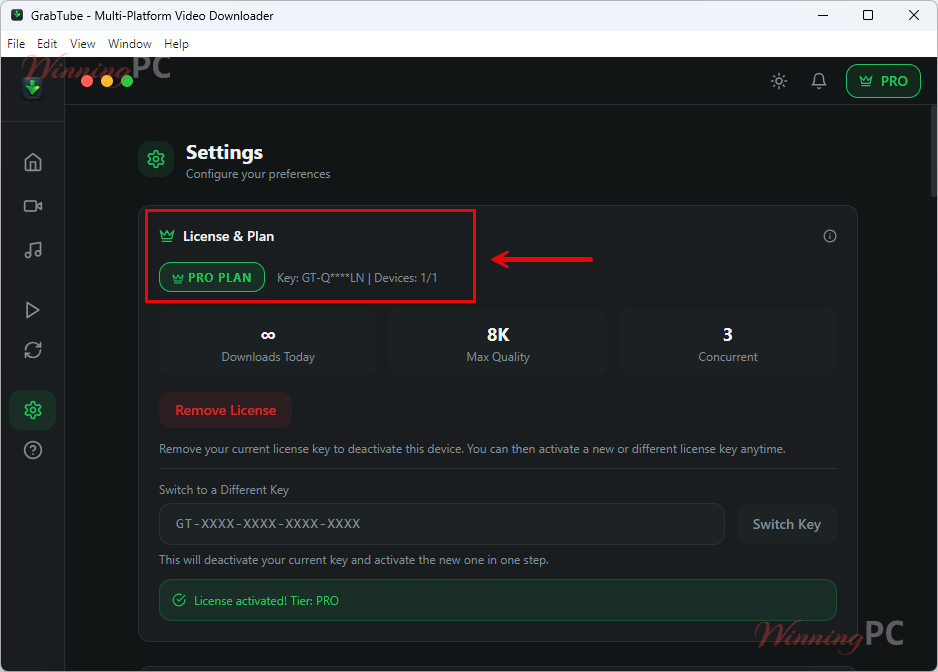Image resolution: width=938 pixels, height=672 pixels.
Task: Click the 'License & Plan' heading
Action: tap(229, 236)
